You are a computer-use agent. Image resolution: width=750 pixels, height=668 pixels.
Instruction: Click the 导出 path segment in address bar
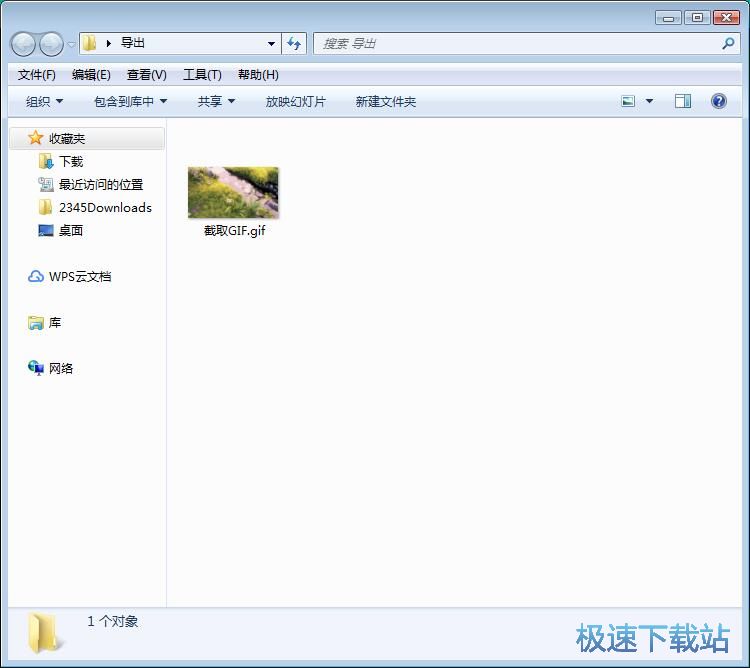point(132,43)
